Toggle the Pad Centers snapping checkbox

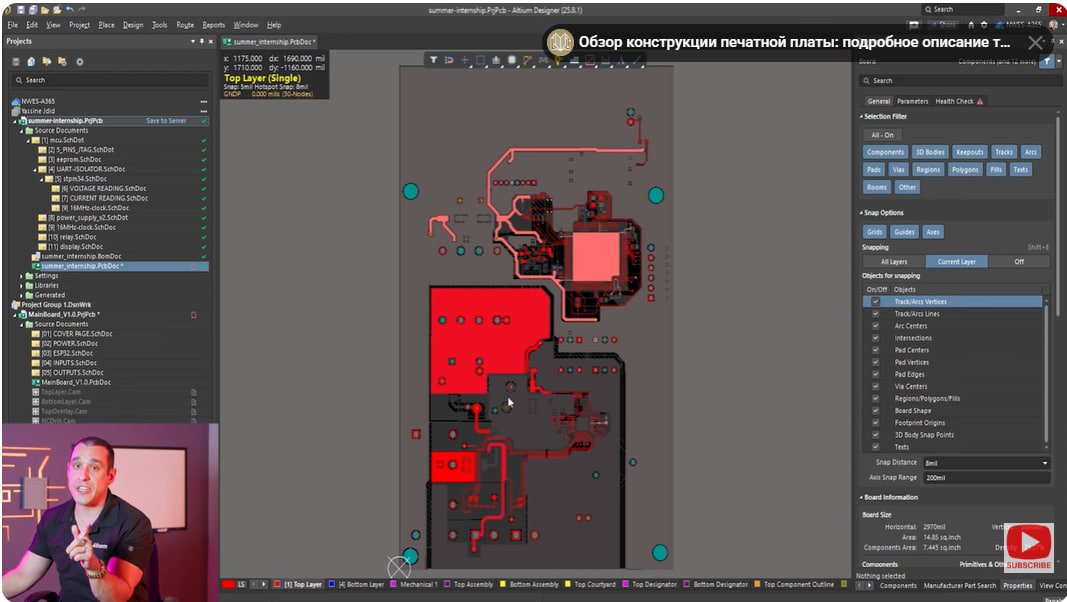pyautogui.click(x=875, y=350)
